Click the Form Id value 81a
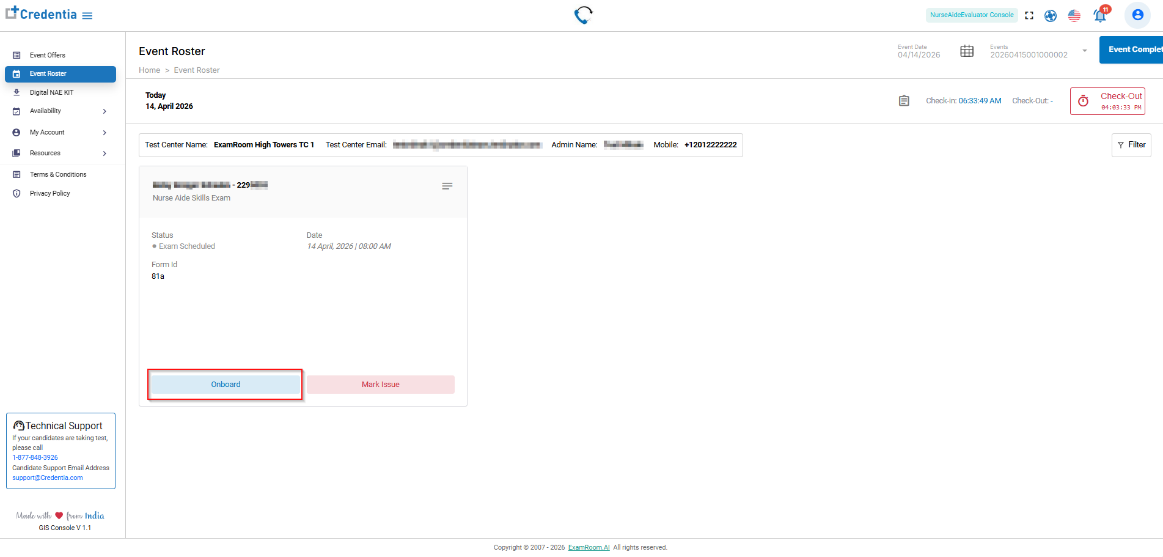1163x557 pixels. [157, 276]
